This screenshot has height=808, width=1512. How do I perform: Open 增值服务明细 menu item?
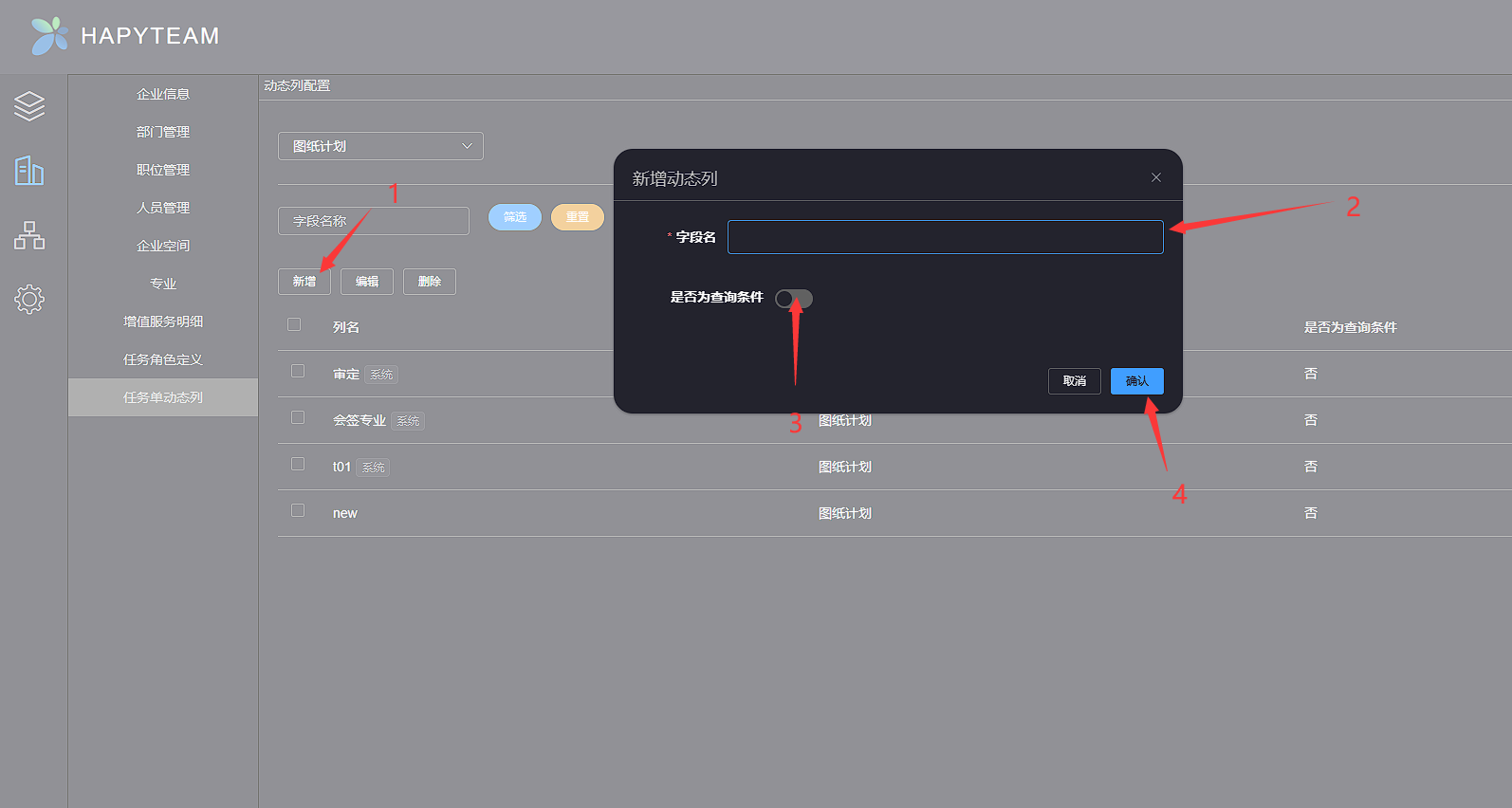[x=163, y=321]
